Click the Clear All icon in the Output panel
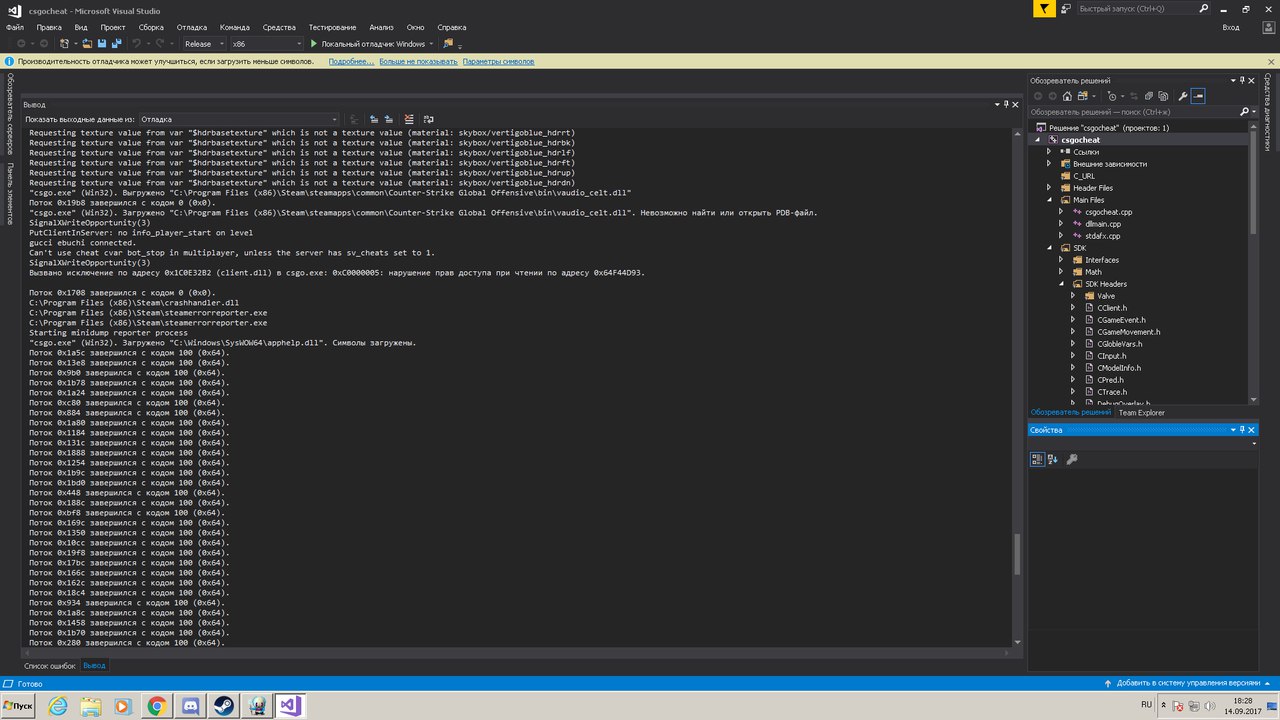This screenshot has height=720, width=1280. coord(409,119)
